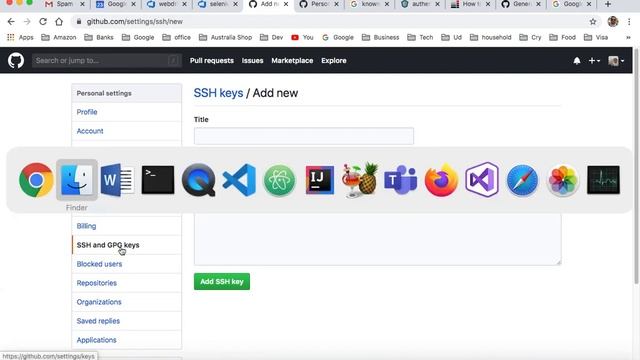Open Issues in GitHub header
640x360 pixels.
(252, 60)
